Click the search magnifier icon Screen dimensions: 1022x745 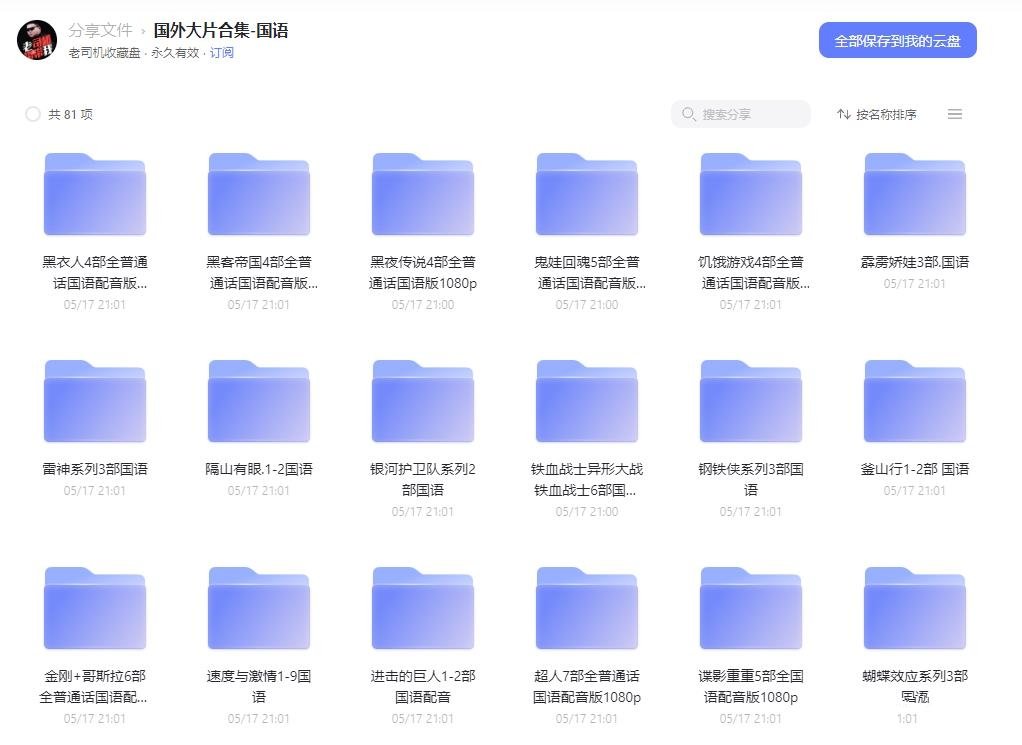[x=687, y=114]
